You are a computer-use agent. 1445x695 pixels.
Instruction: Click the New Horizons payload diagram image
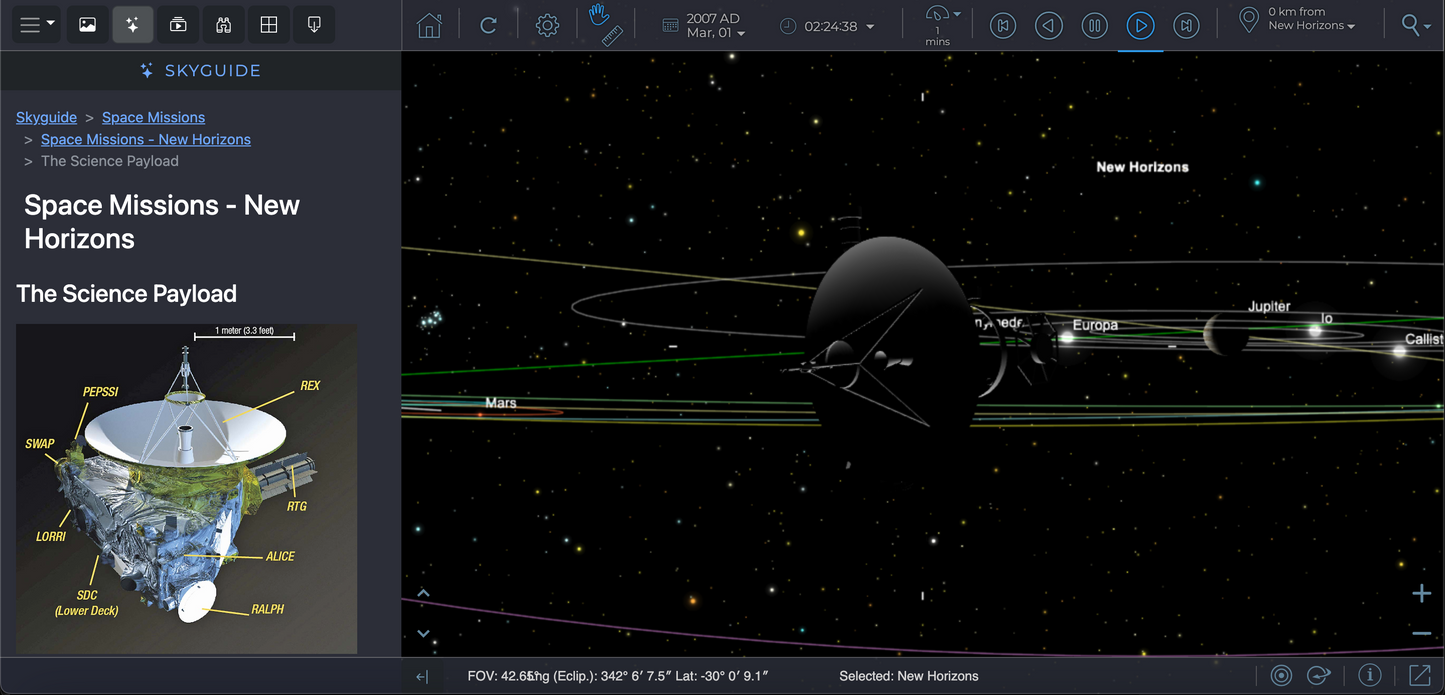tap(187, 488)
